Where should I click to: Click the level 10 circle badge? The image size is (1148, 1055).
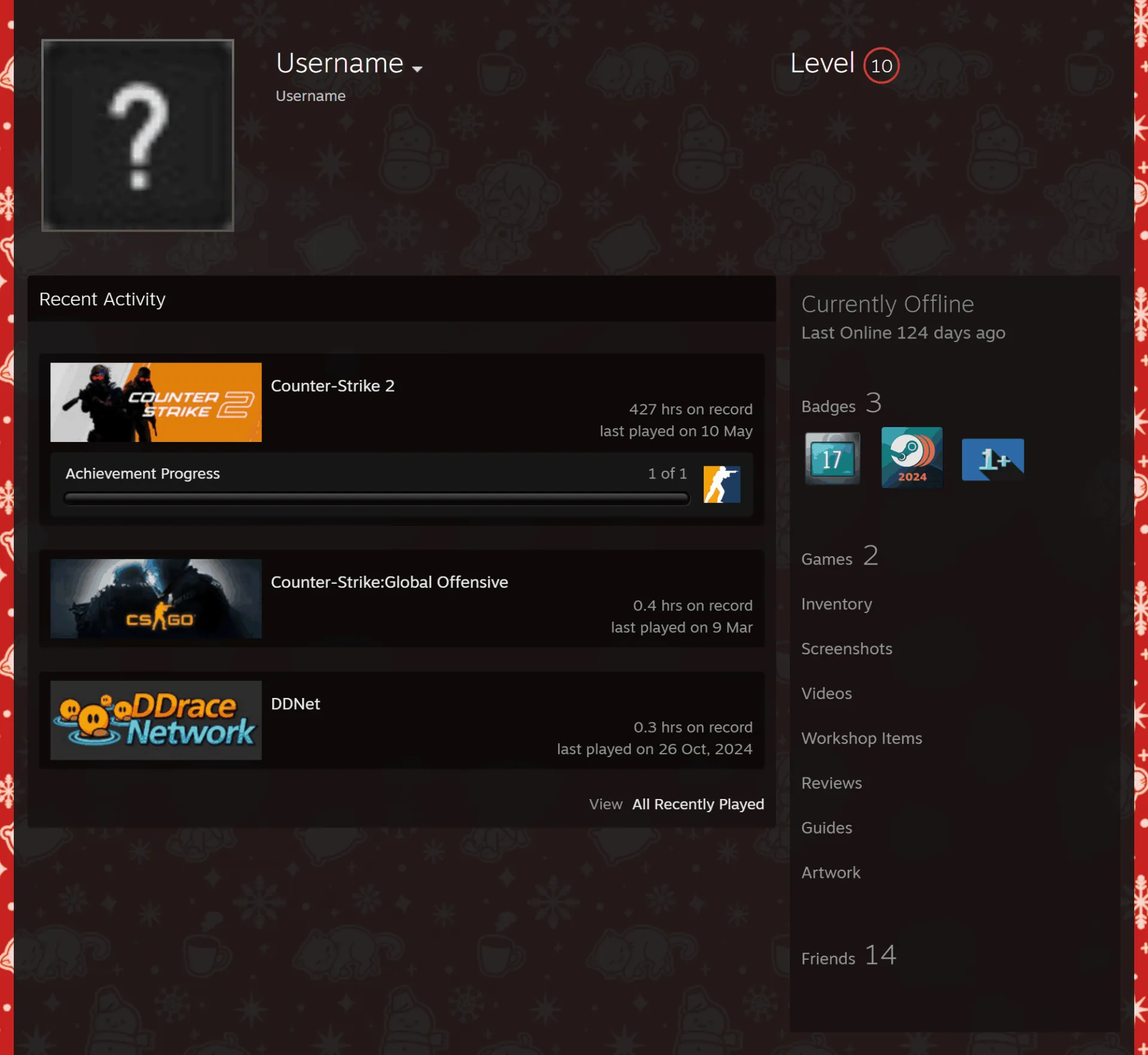(881, 65)
